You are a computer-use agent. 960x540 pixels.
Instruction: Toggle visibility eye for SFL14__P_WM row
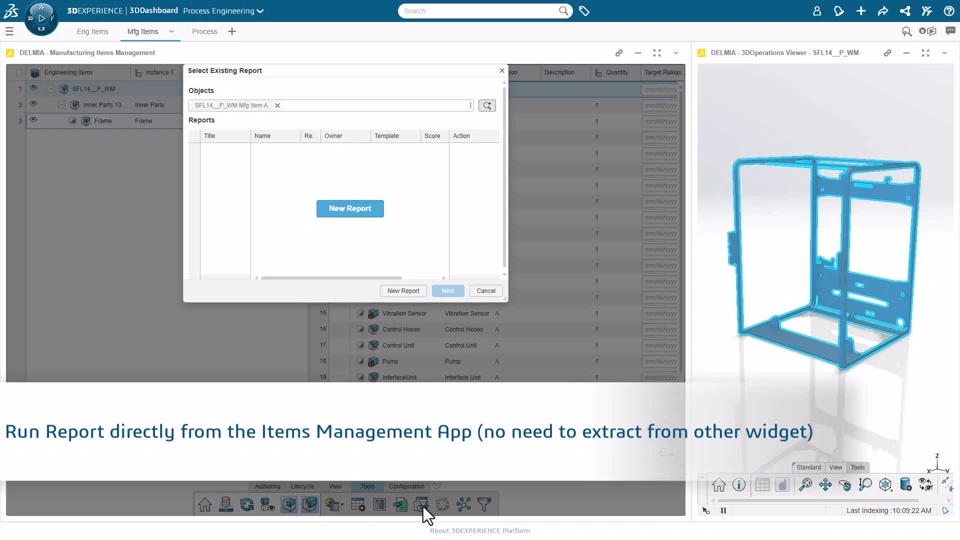(x=33, y=88)
